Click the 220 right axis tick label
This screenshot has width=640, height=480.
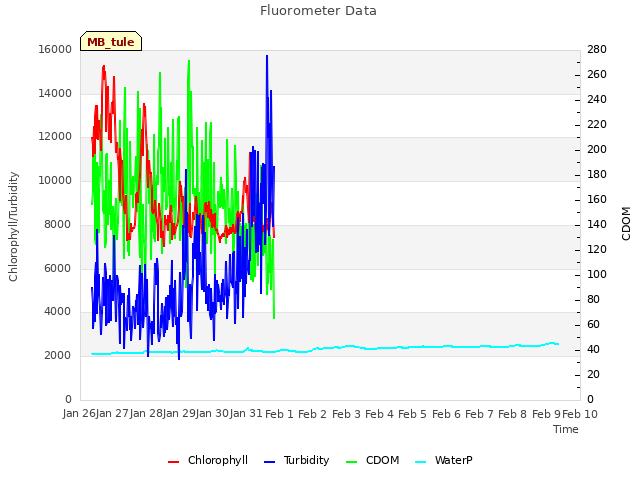597,124
